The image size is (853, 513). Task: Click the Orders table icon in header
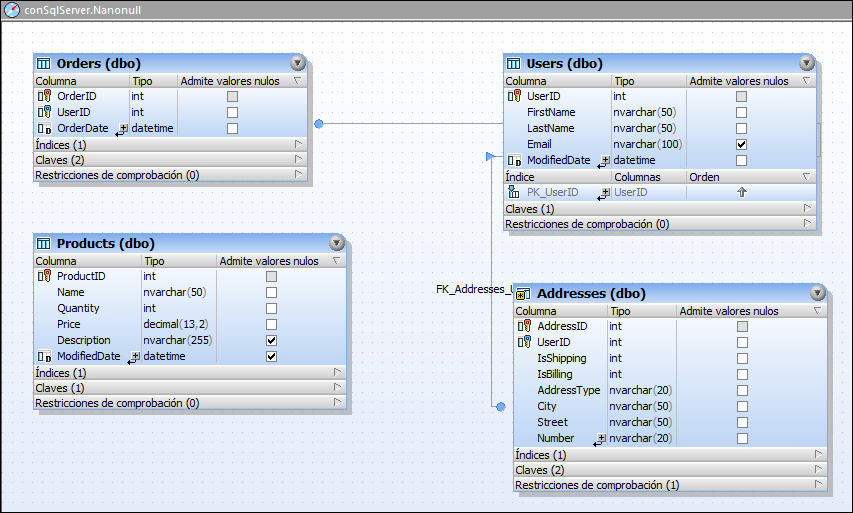(x=44, y=63)
